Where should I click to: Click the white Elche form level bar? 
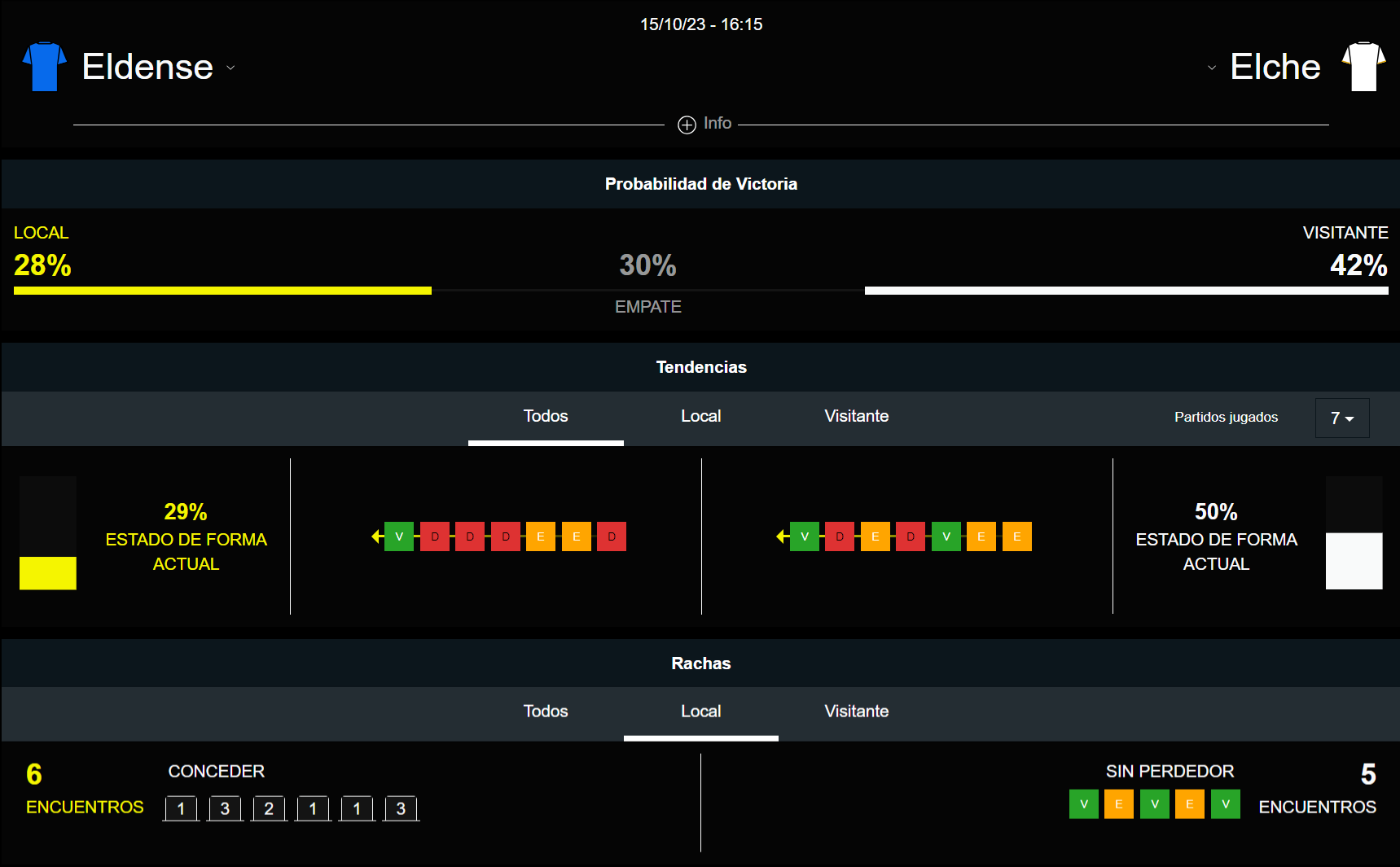1354,561
